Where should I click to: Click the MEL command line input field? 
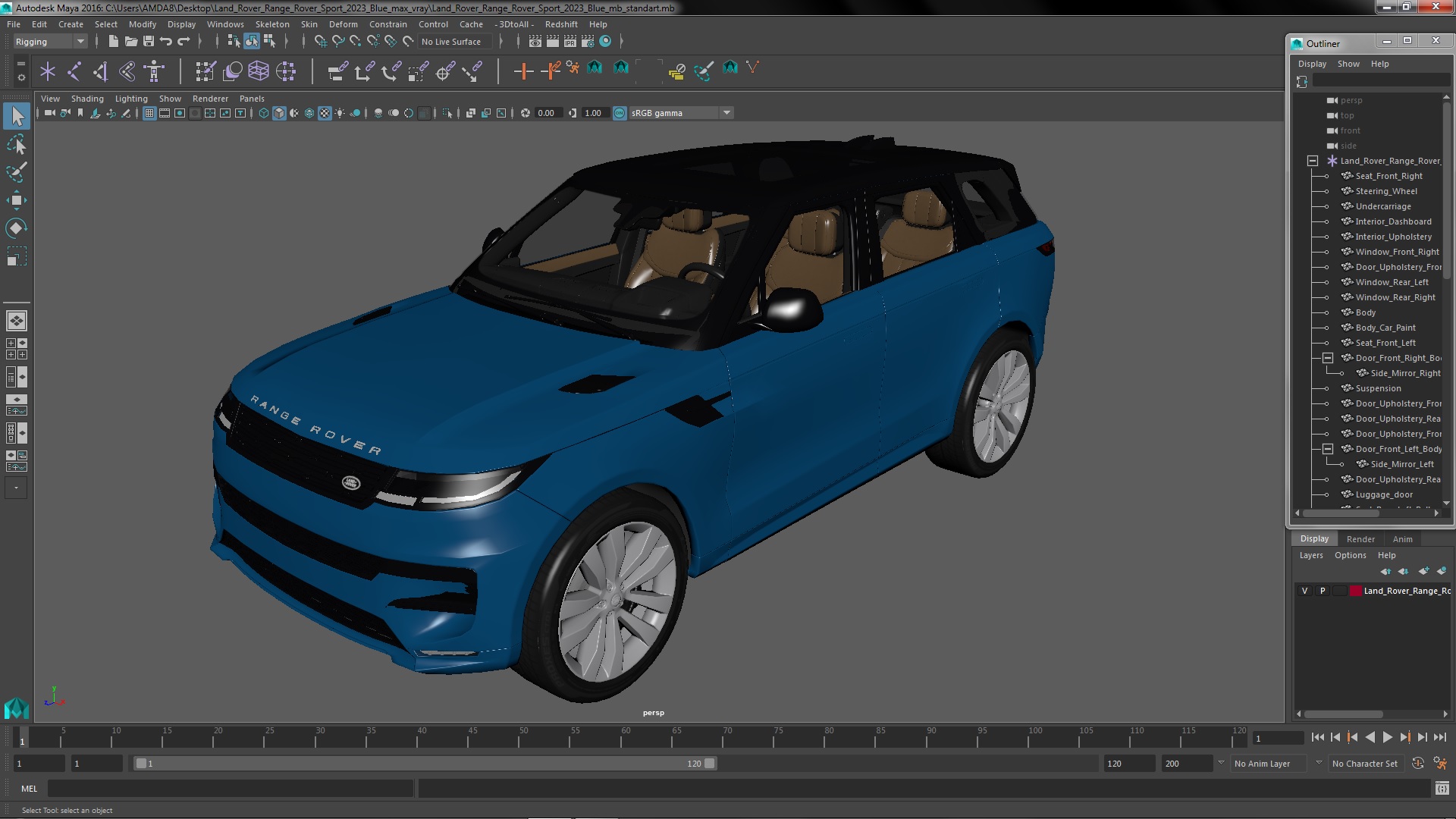click(x=231, y=789)
